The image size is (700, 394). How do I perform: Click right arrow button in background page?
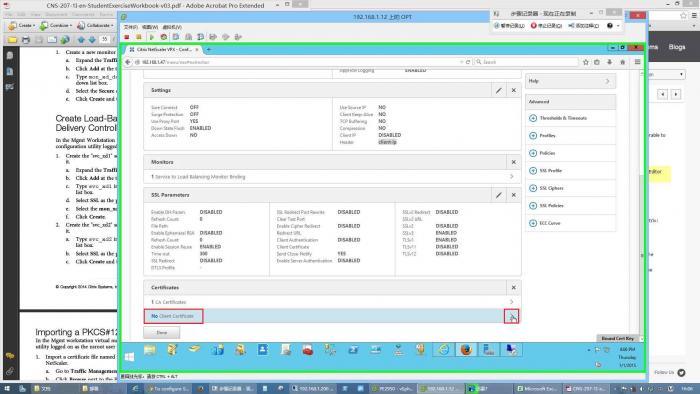pos(676,94)
